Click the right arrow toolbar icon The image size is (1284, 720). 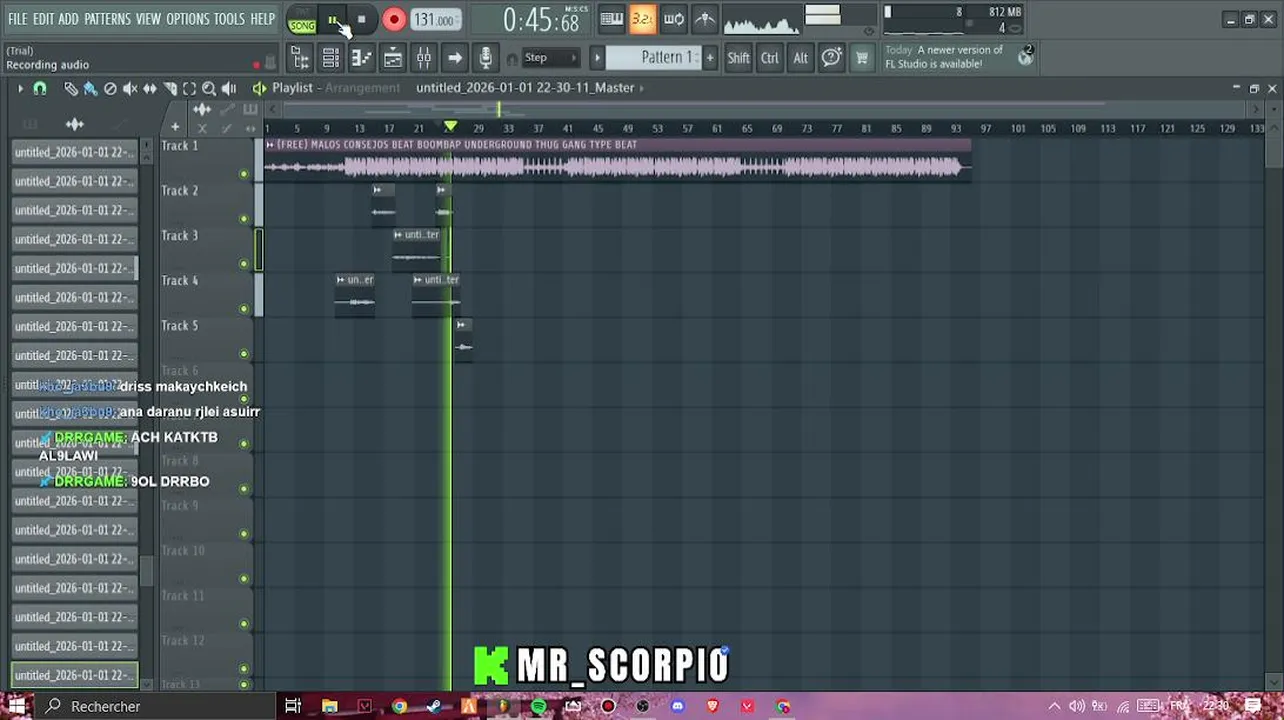[x=455, y=58]
